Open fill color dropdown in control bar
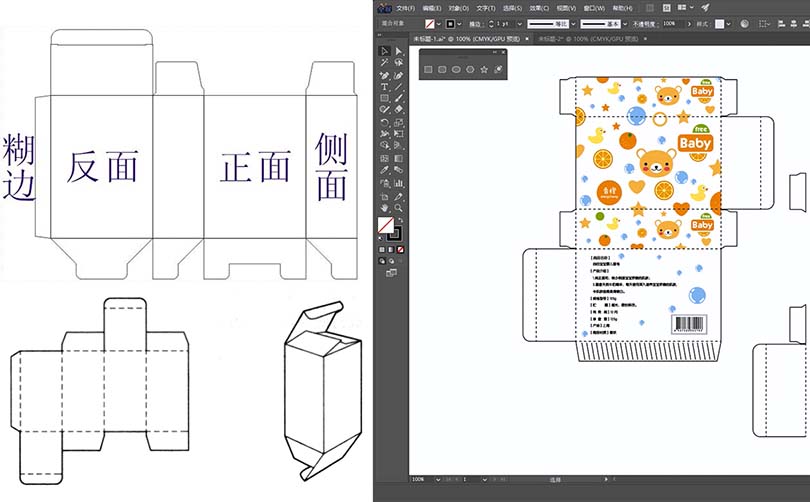This screenshot has width=810, height=502. [x=439, y=24]
